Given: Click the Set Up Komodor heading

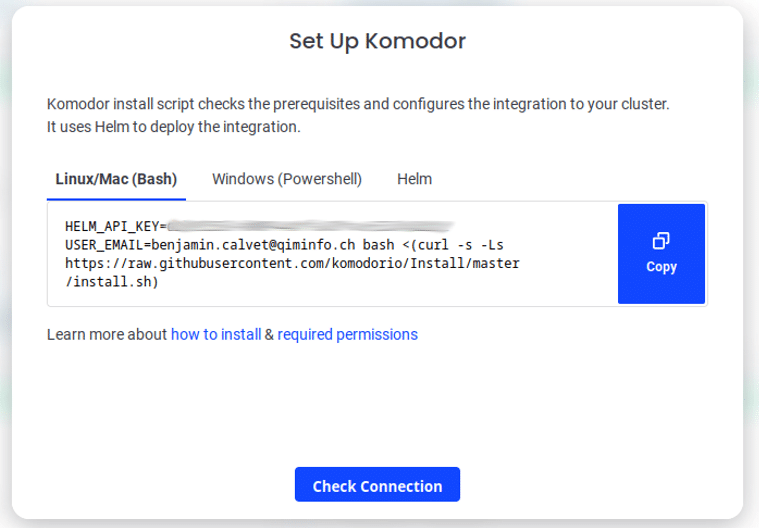Looking at the screenshot, I should pyautogui.click(x=378, y=41).
